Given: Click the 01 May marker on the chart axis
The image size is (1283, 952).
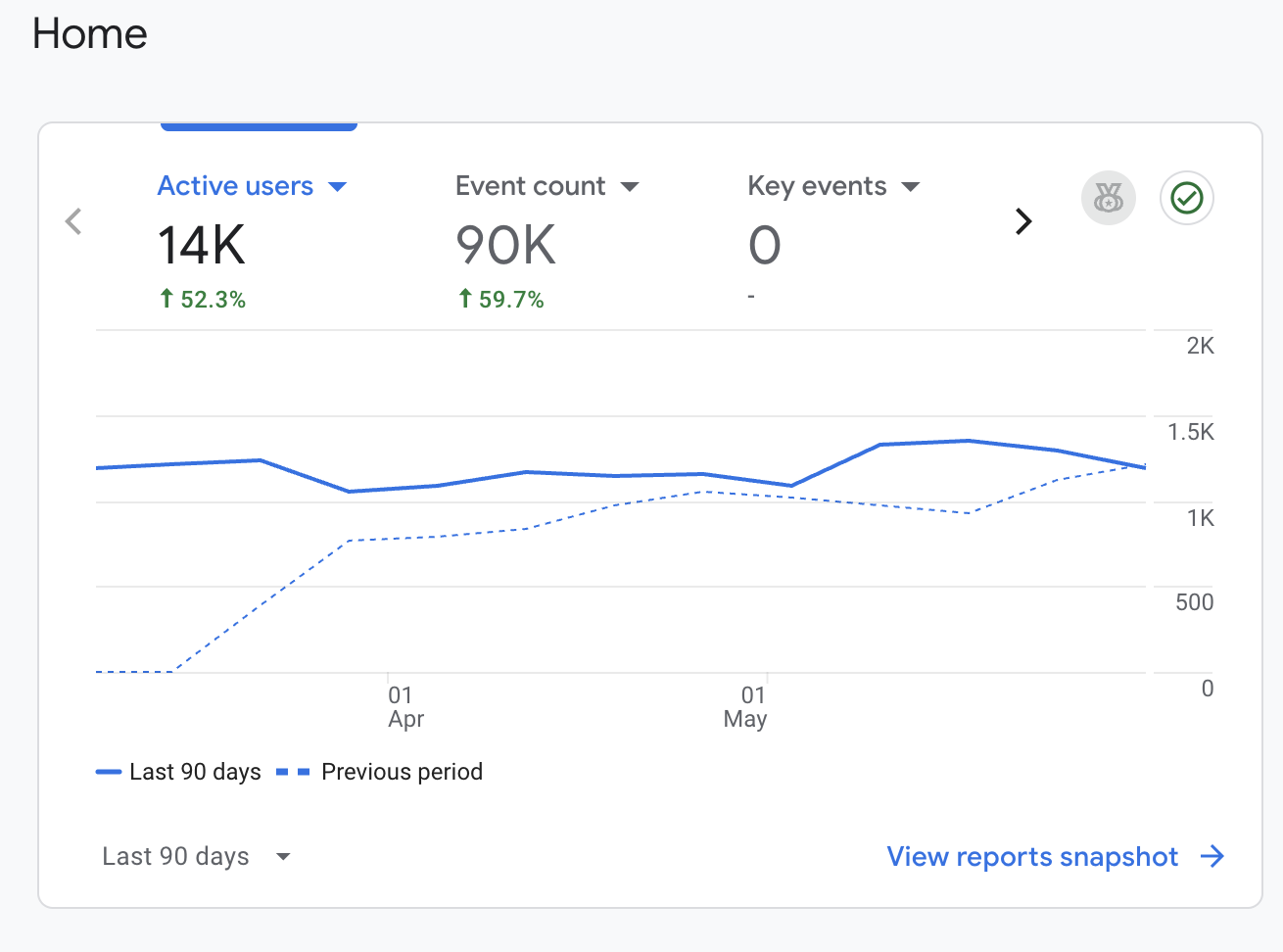Looking at the screenshot, I should tap(746, 707).
